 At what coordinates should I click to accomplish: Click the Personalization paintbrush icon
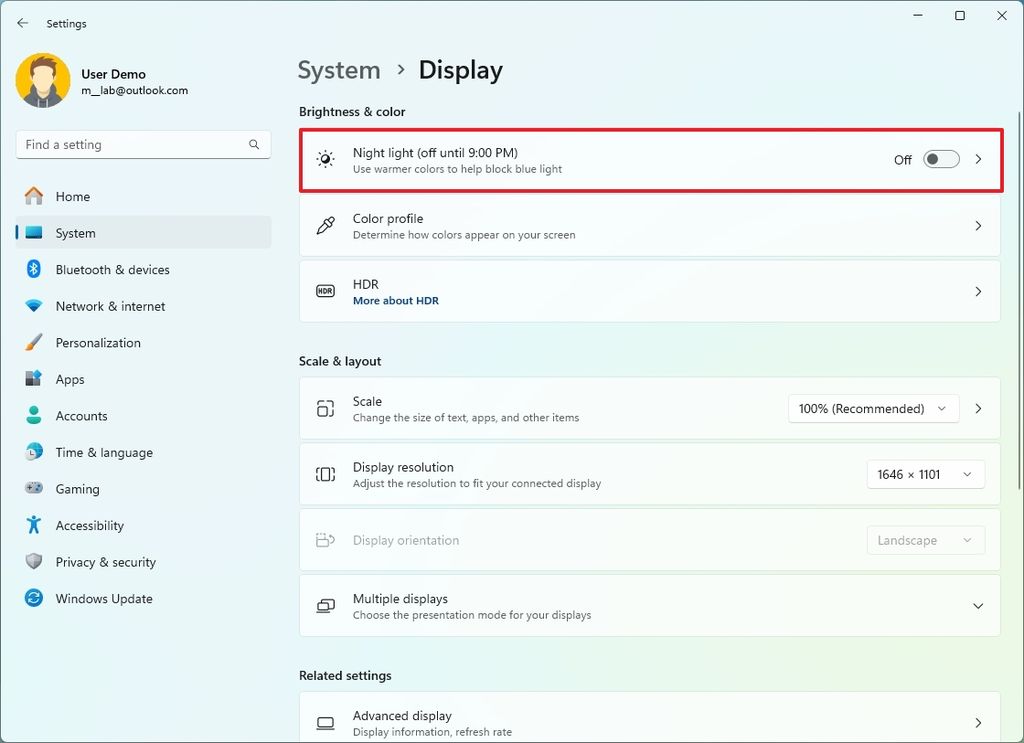pos(34,342)
